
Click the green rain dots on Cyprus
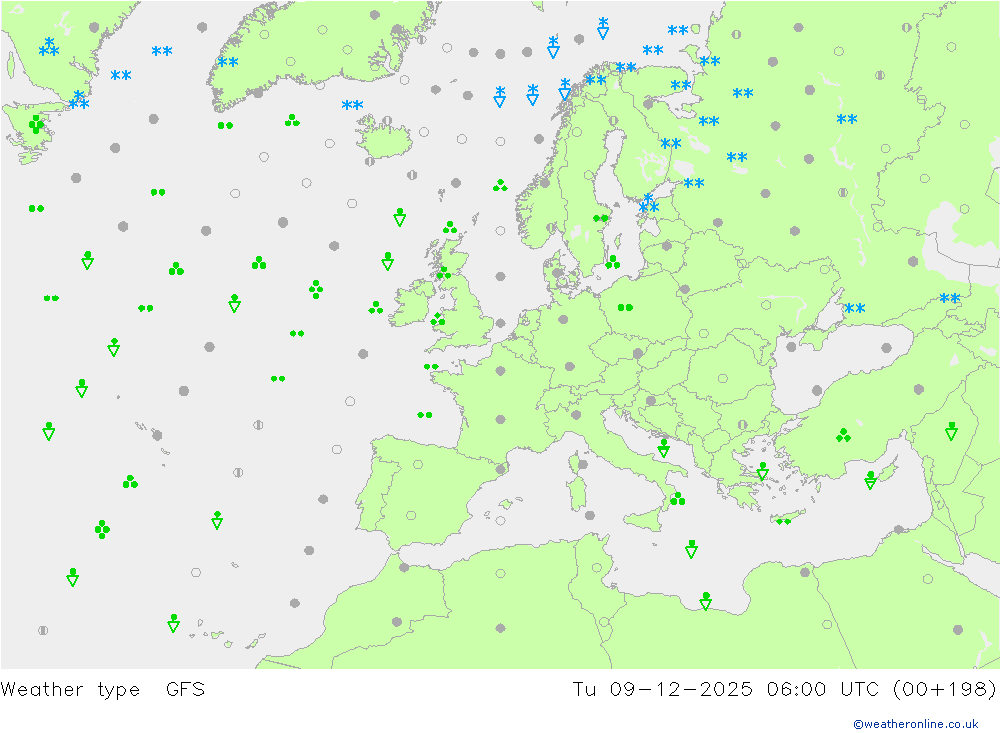(783, 522)
